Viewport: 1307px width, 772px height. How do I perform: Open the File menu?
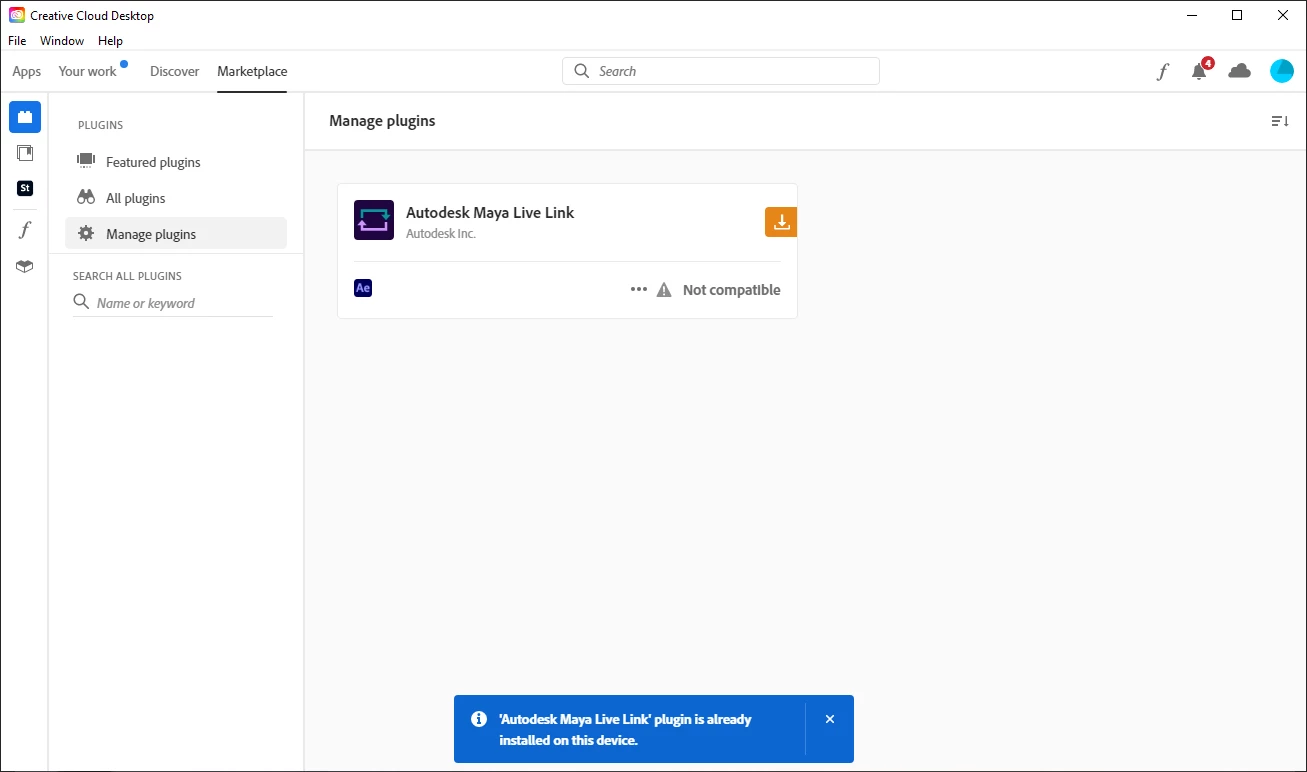click(17, 41)
